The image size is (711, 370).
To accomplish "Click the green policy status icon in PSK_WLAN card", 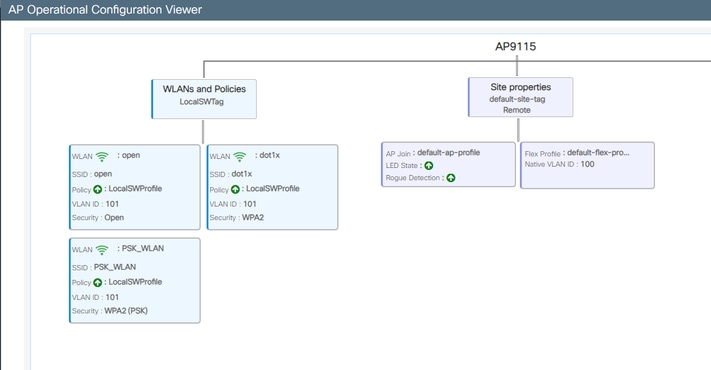I will tap(97, 282).
